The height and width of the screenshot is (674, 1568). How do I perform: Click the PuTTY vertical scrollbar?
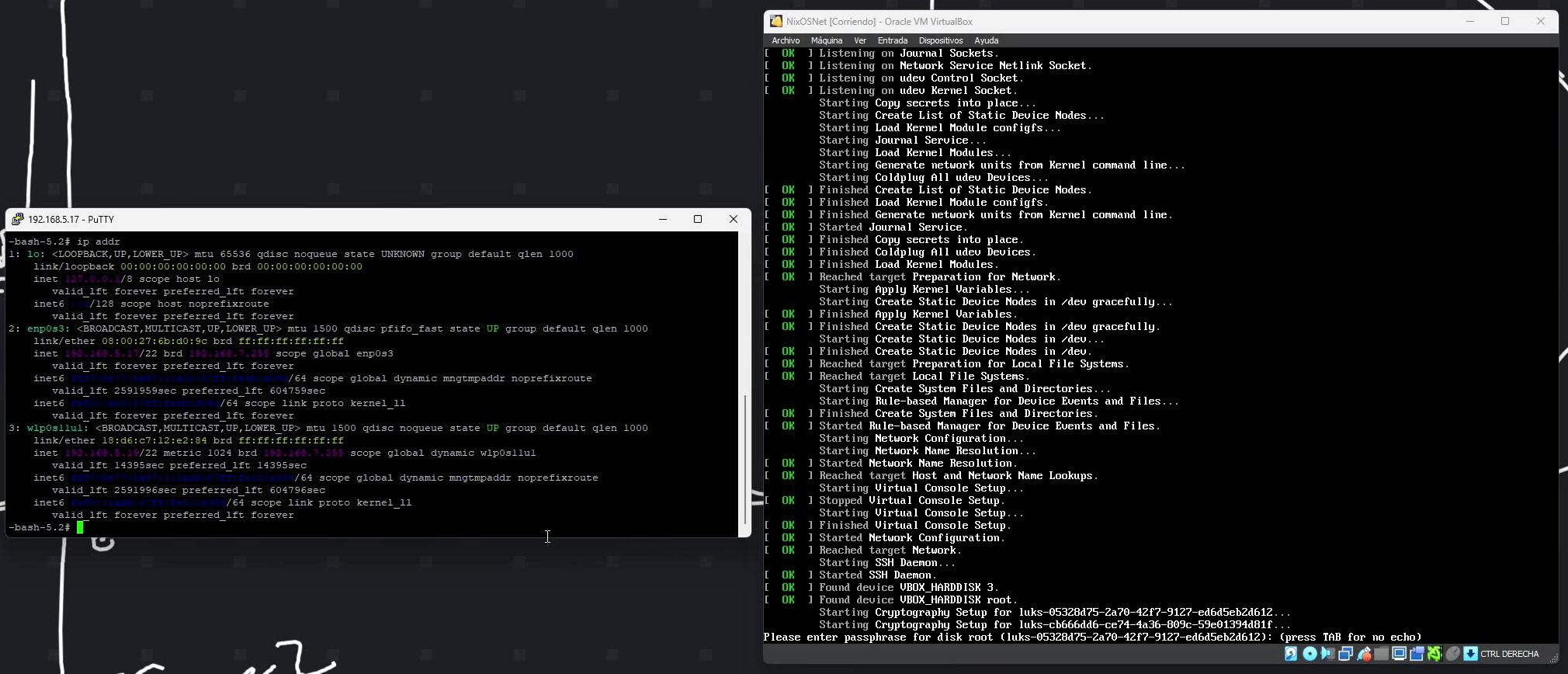pyautogui.click(x=745, y=458)
